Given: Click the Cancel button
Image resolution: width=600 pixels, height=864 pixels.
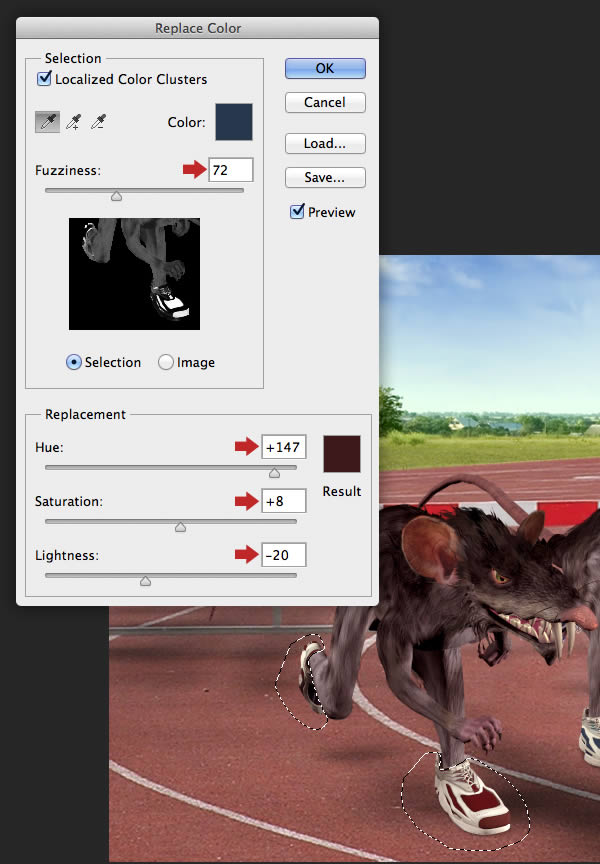Looking at the screenshot, I should pyautogui.click(x=325, y=102).
